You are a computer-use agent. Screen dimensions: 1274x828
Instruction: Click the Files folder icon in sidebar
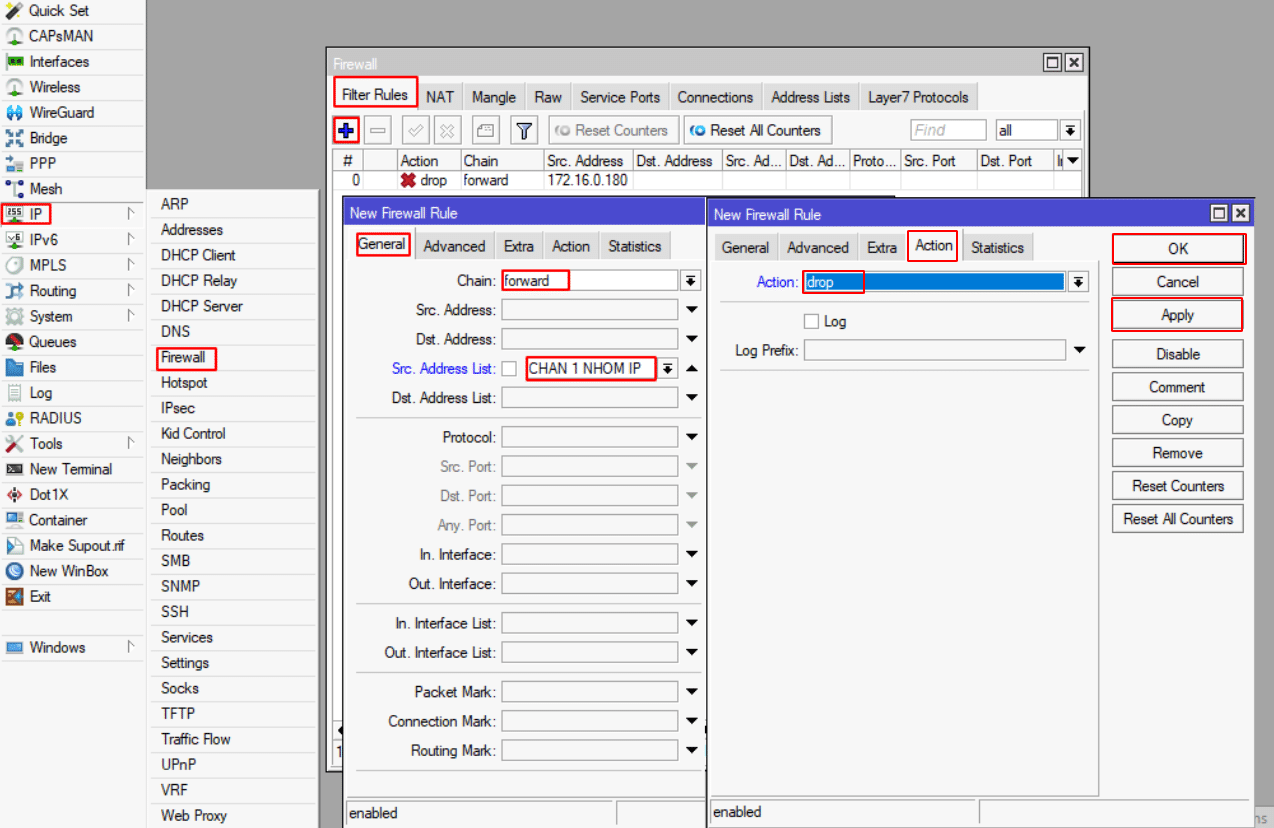[14, 367]
